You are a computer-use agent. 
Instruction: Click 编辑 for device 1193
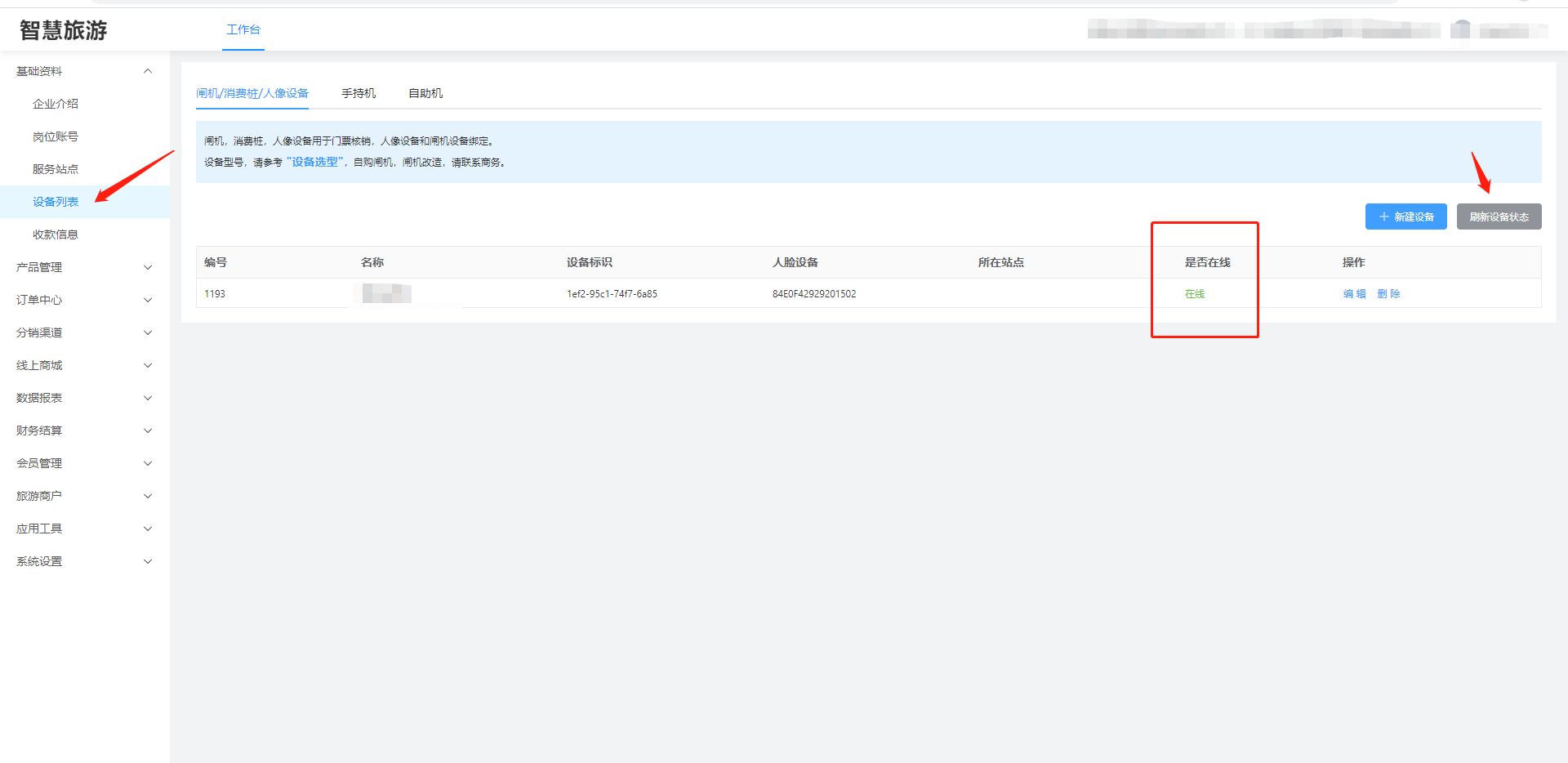click(1354, 294)
